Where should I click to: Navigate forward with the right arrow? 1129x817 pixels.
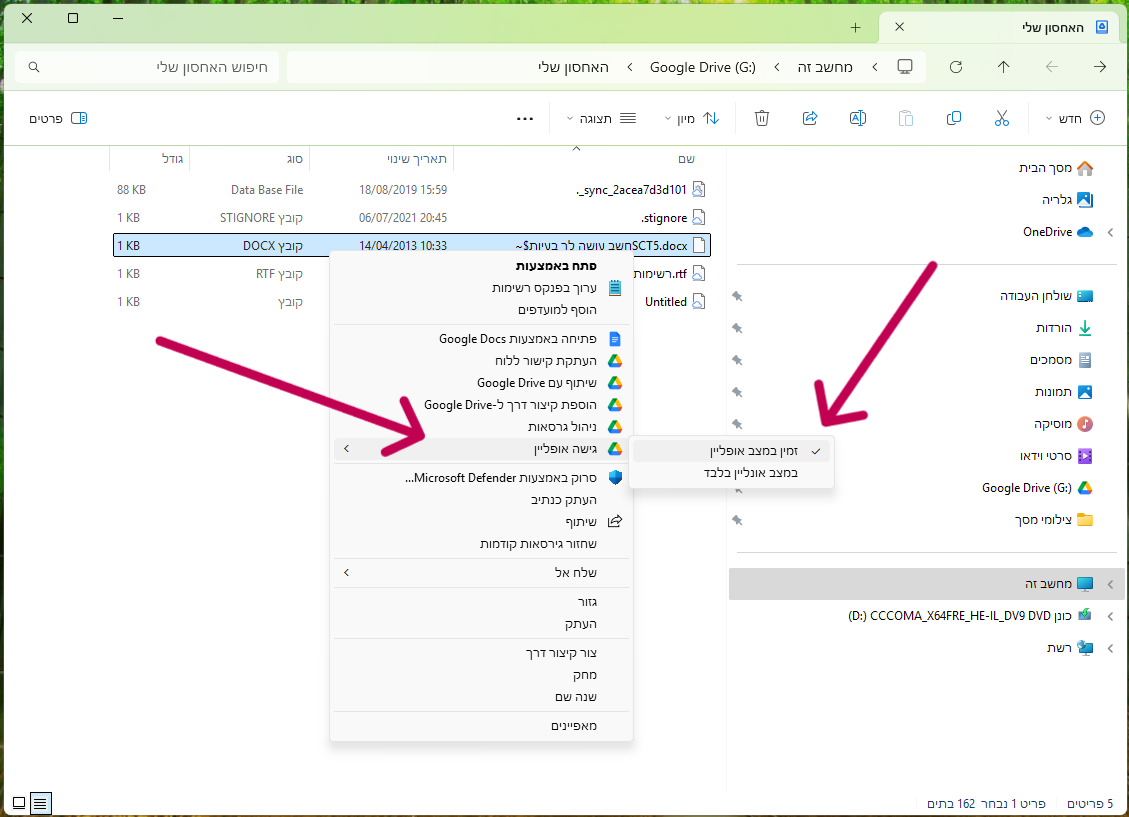coord(1099,67)
